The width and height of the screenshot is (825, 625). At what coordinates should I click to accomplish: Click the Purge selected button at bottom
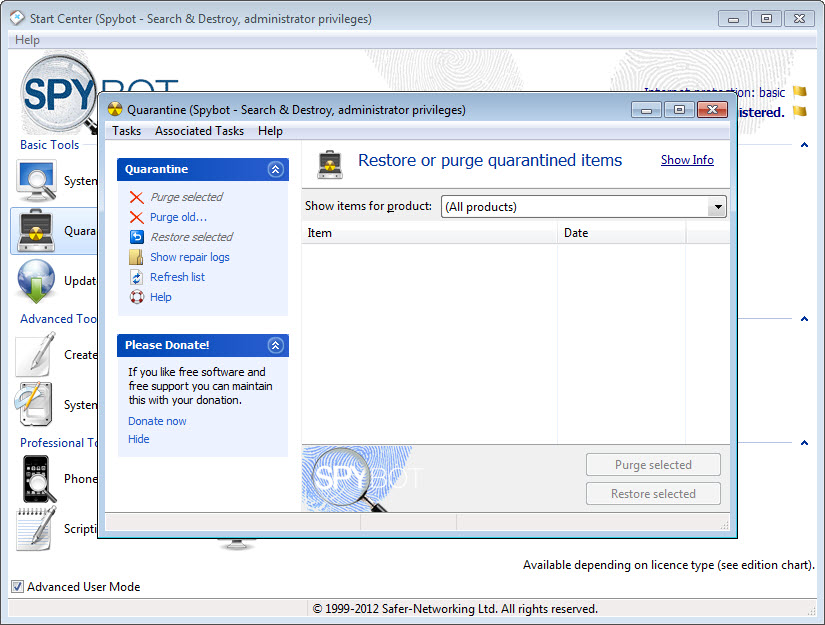point(653,465)
